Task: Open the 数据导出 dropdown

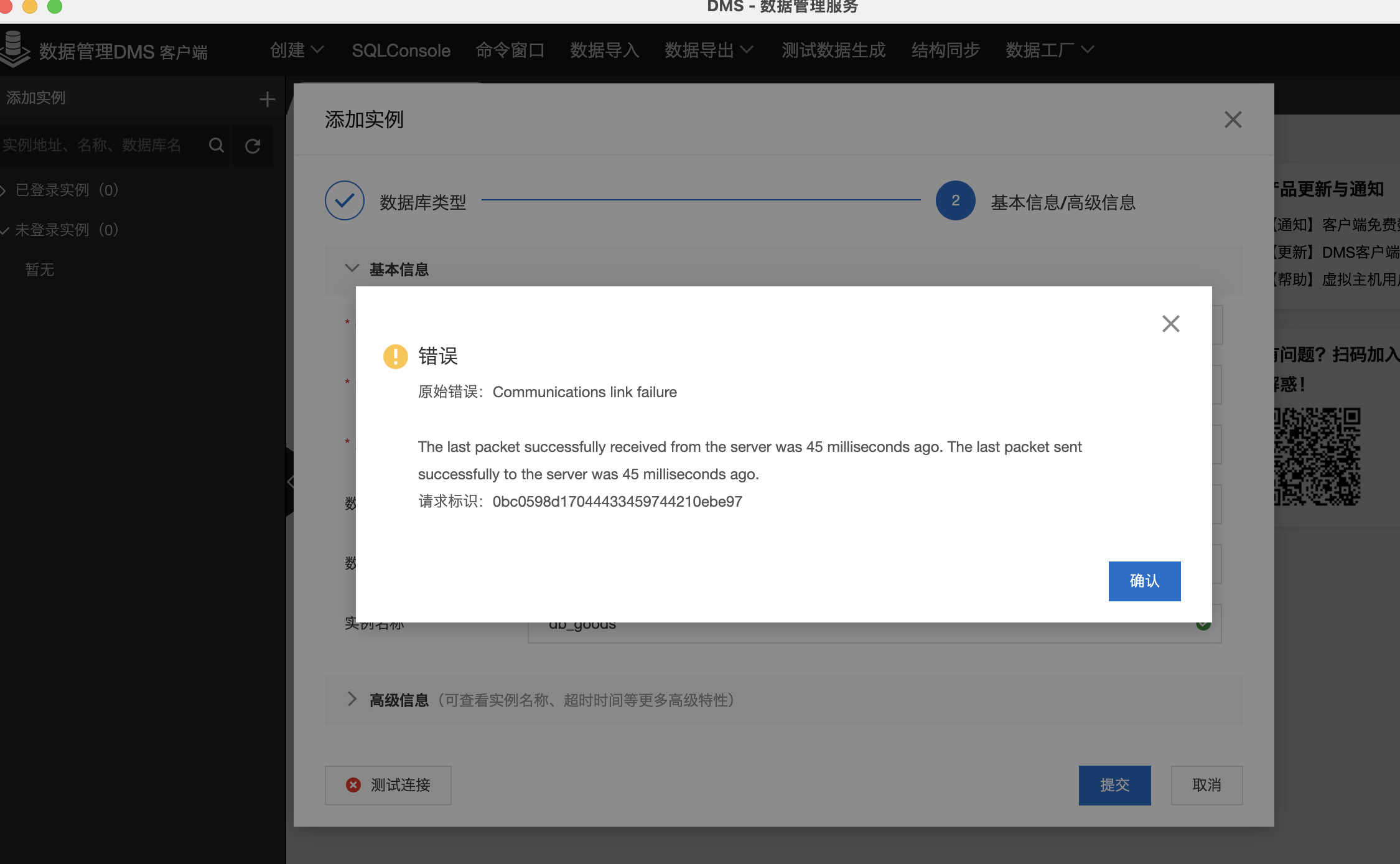Action: [709, 50]
